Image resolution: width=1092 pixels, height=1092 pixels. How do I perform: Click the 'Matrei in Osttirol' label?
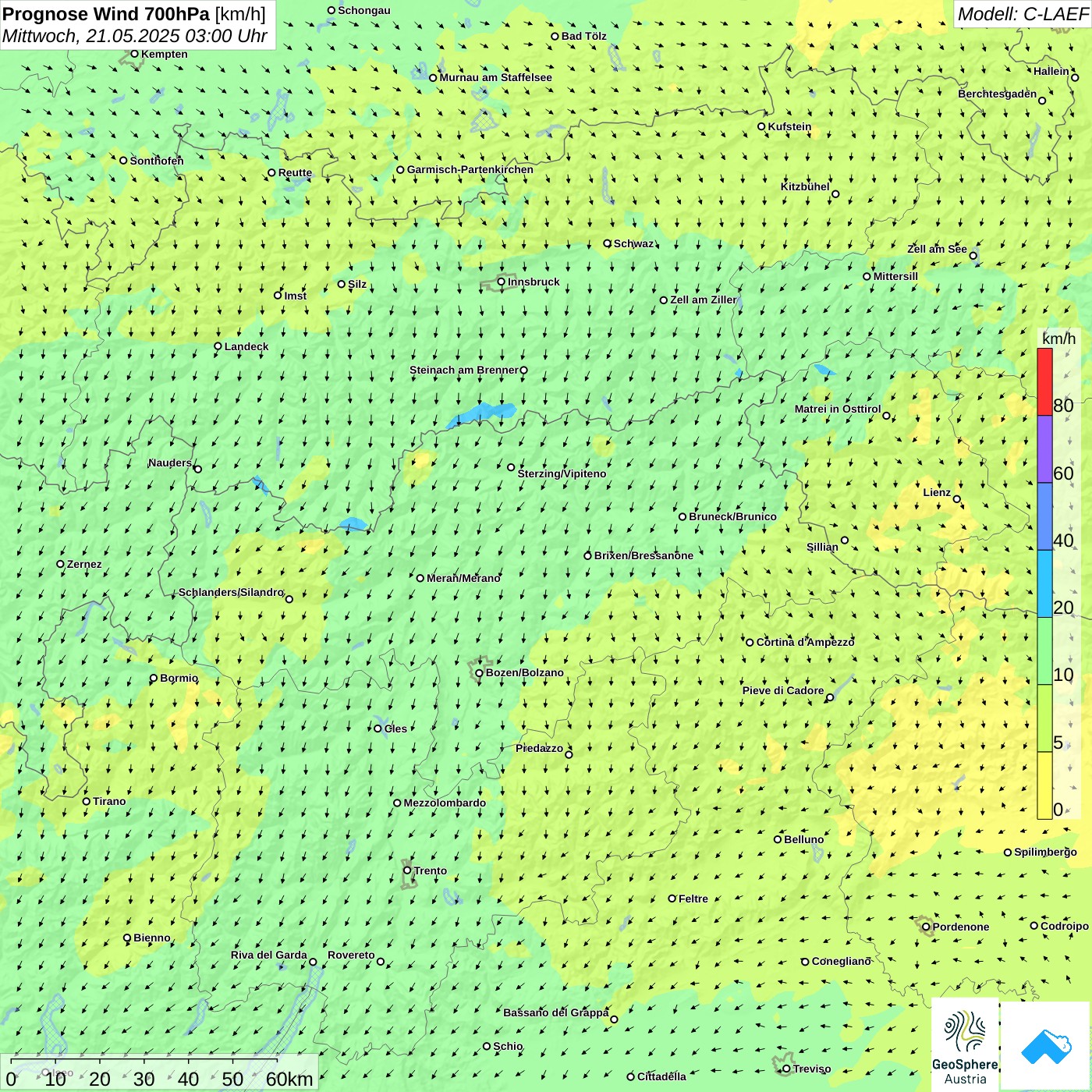point(838,409)
